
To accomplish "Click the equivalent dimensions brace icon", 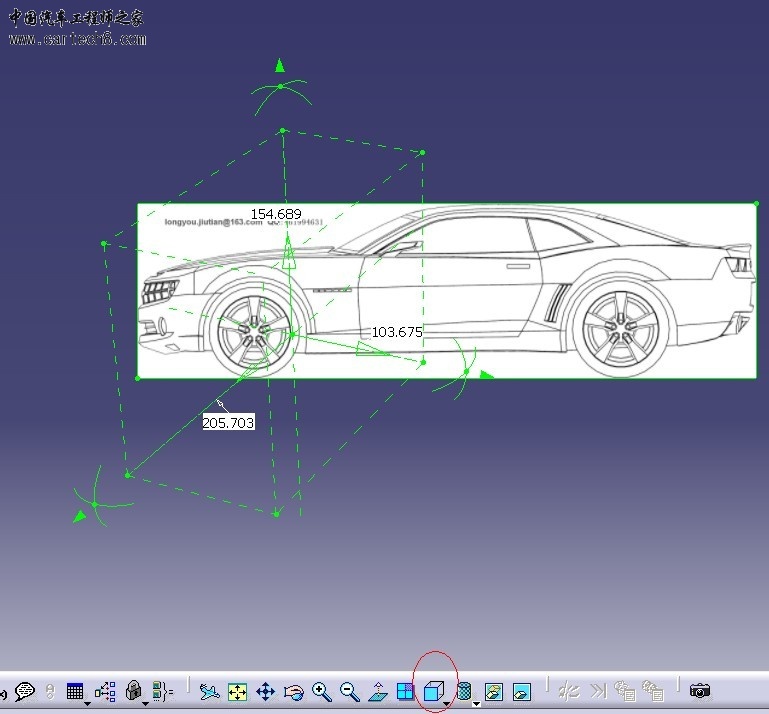I will [162, 691].
